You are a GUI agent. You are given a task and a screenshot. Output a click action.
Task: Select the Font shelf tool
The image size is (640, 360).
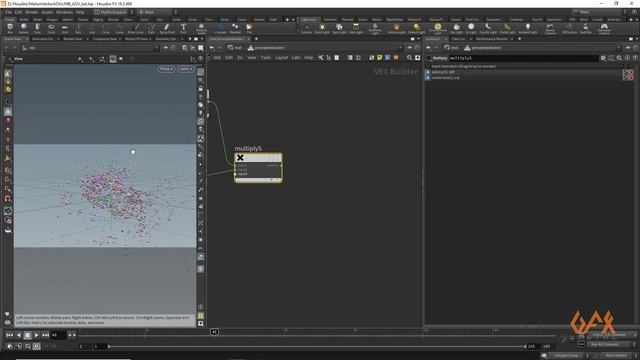click(183, 28)
